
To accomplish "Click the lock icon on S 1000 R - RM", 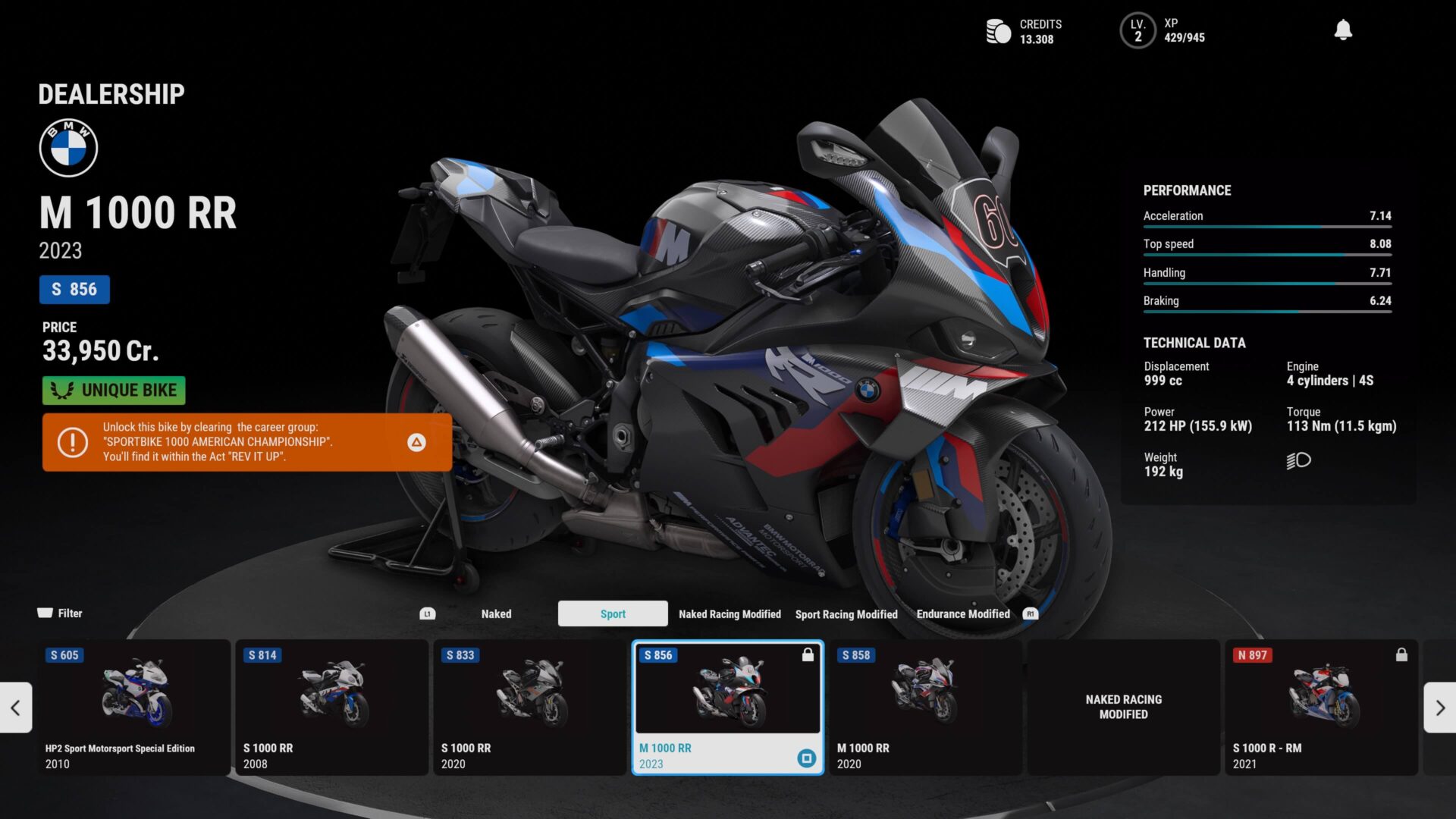I will pyautogui.click(x=1401, y=654).
